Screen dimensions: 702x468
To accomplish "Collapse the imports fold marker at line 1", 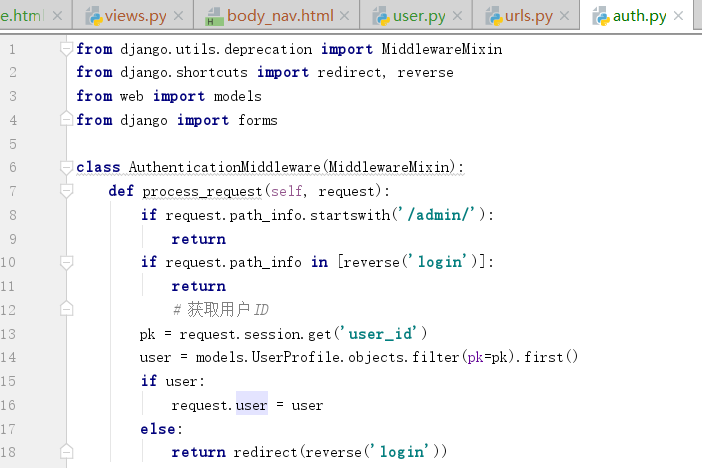I will tap(66, 48).
